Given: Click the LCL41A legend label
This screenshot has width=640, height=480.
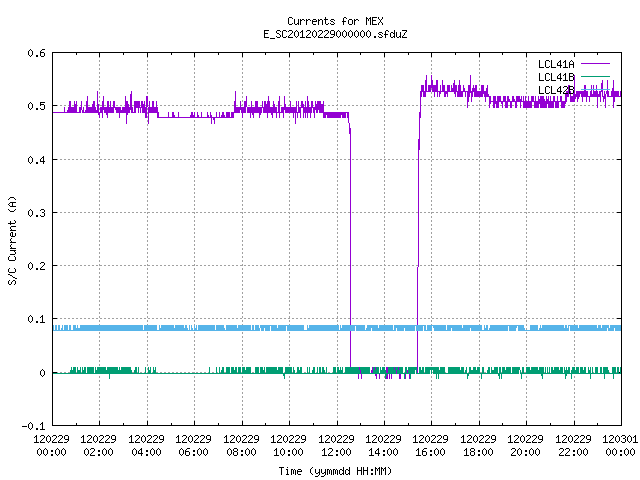Looking at the screenshot, I should coord(556,64).
